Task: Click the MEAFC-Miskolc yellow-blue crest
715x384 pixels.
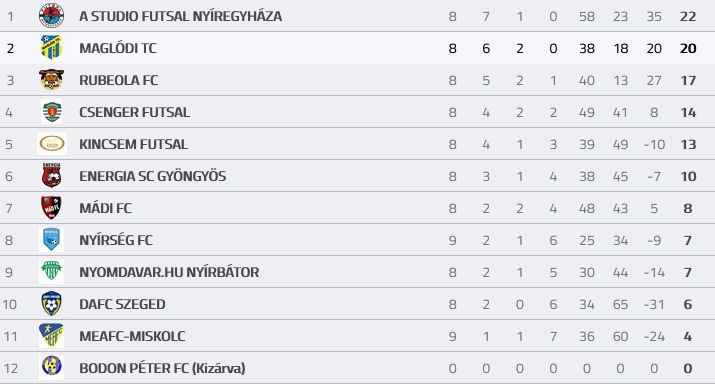Action: (52, 336)
